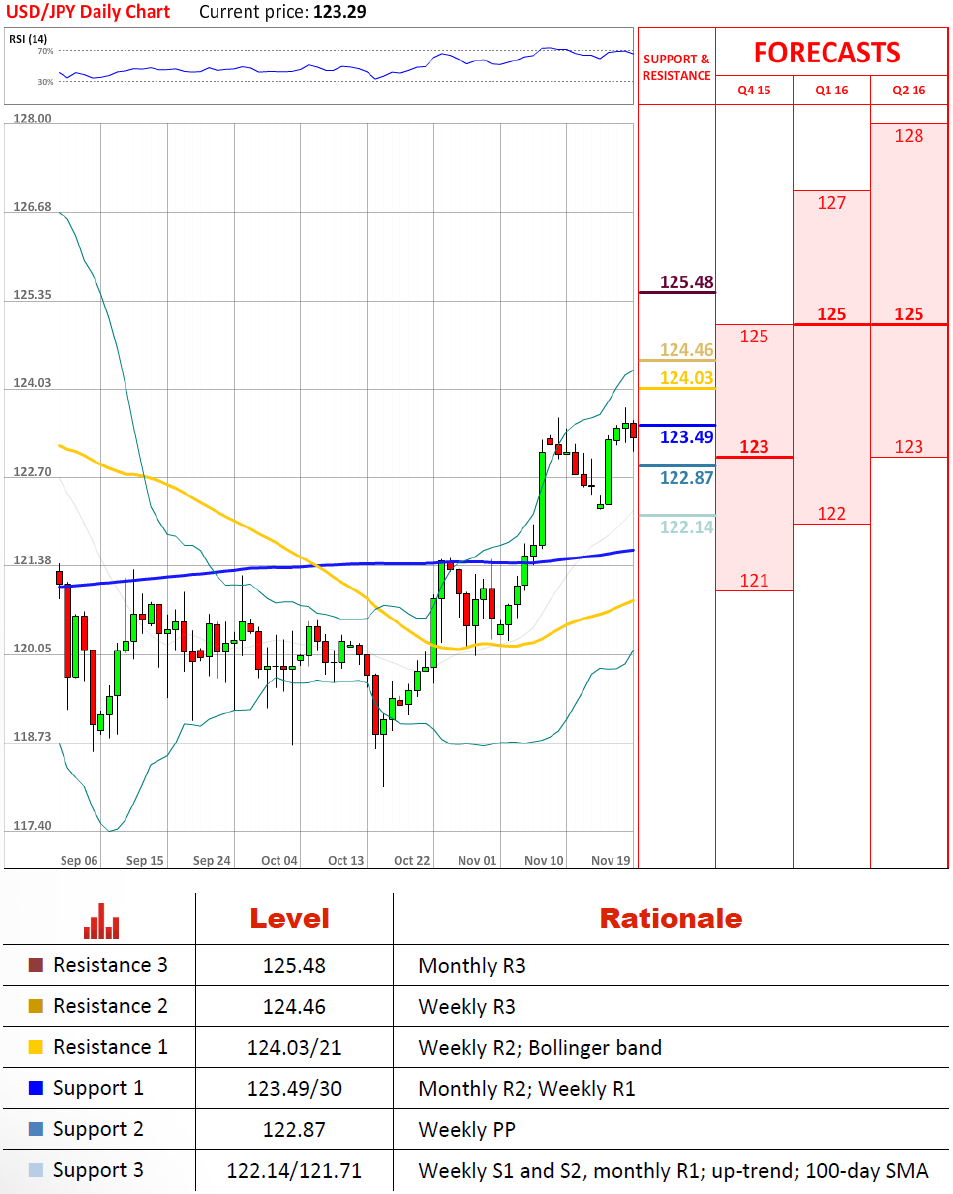Click the 117.40 price axis label
The width and height of the screenshot is (953, 1194).
(32, 825)
